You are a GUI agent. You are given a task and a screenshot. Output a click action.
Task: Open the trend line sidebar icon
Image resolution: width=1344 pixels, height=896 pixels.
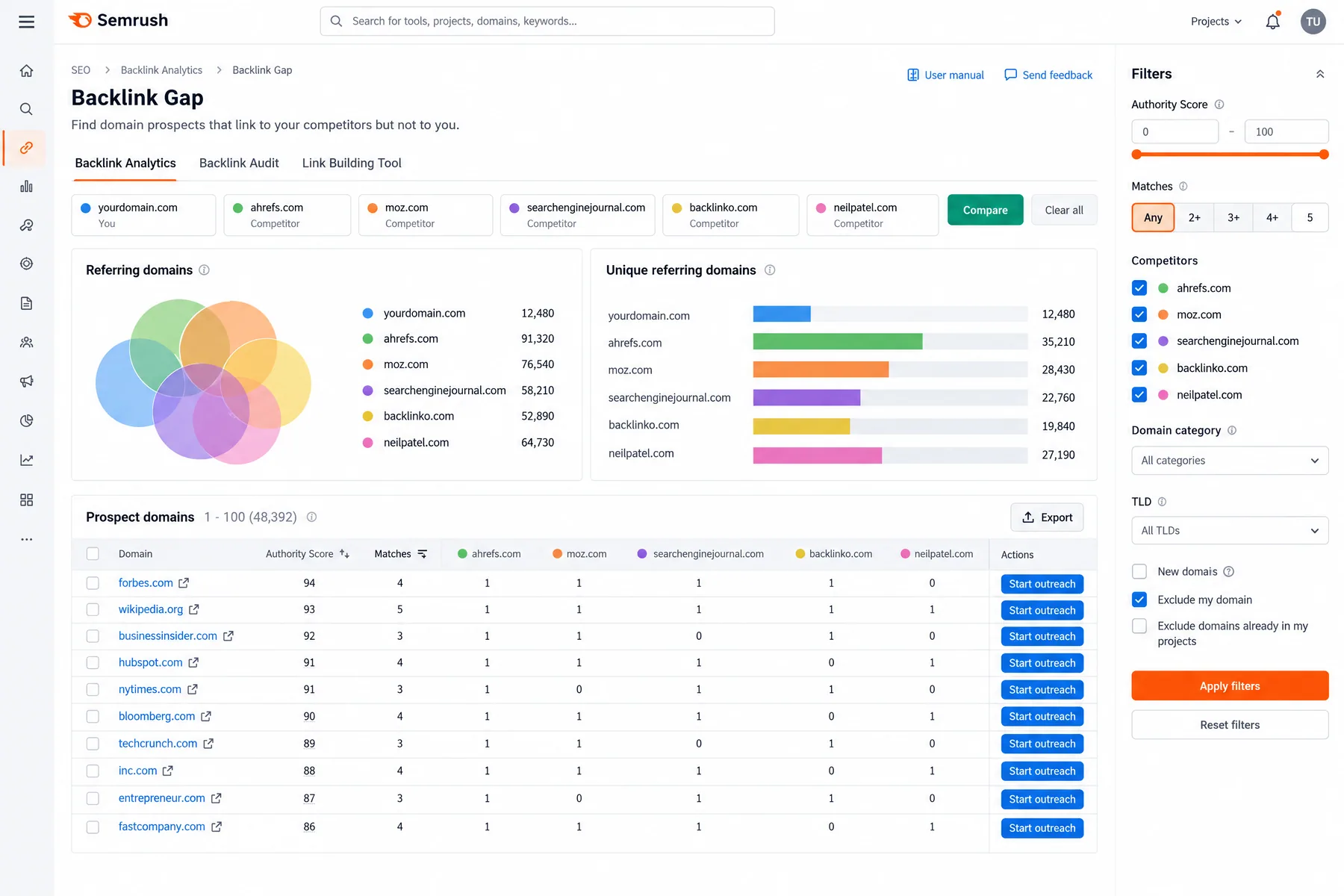[x=27, y=460]
